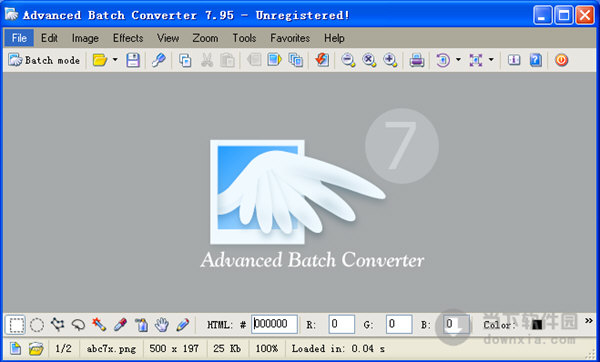Click the document icon in the status bar
This screenshot has width=600, height=362.
click(15, 349)
